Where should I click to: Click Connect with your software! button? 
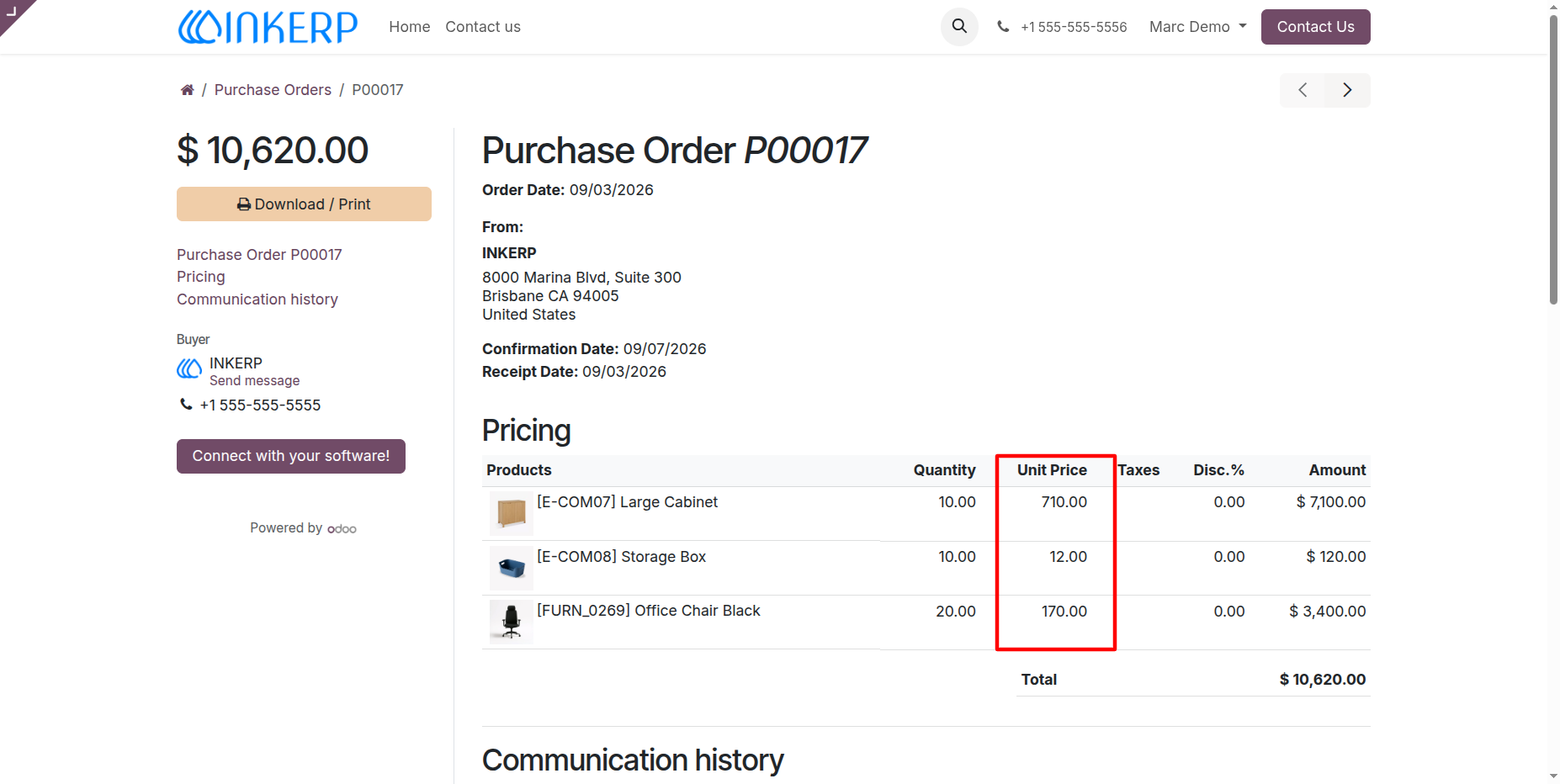[x=291, y=456]
